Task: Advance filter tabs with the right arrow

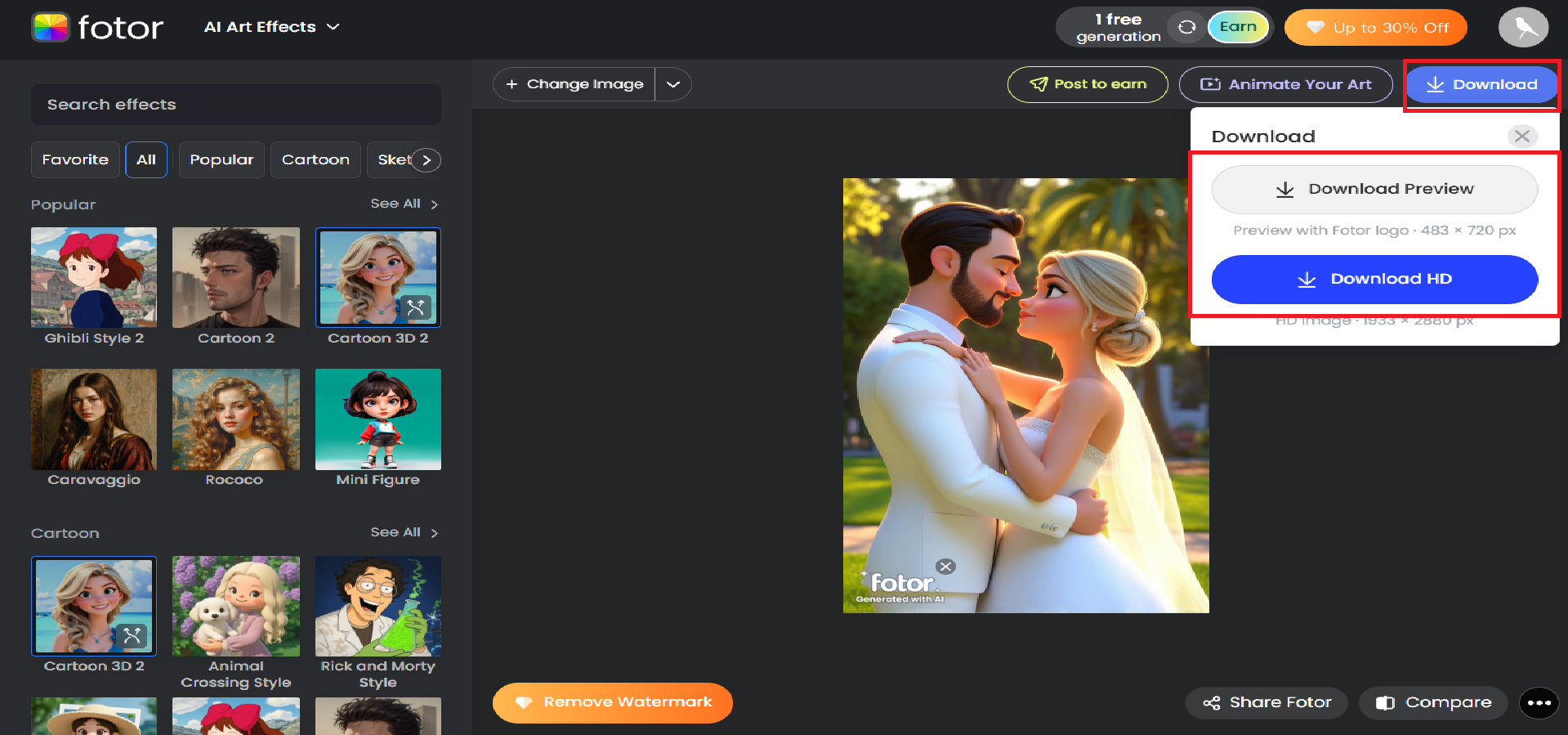Action: pos(426,160)
